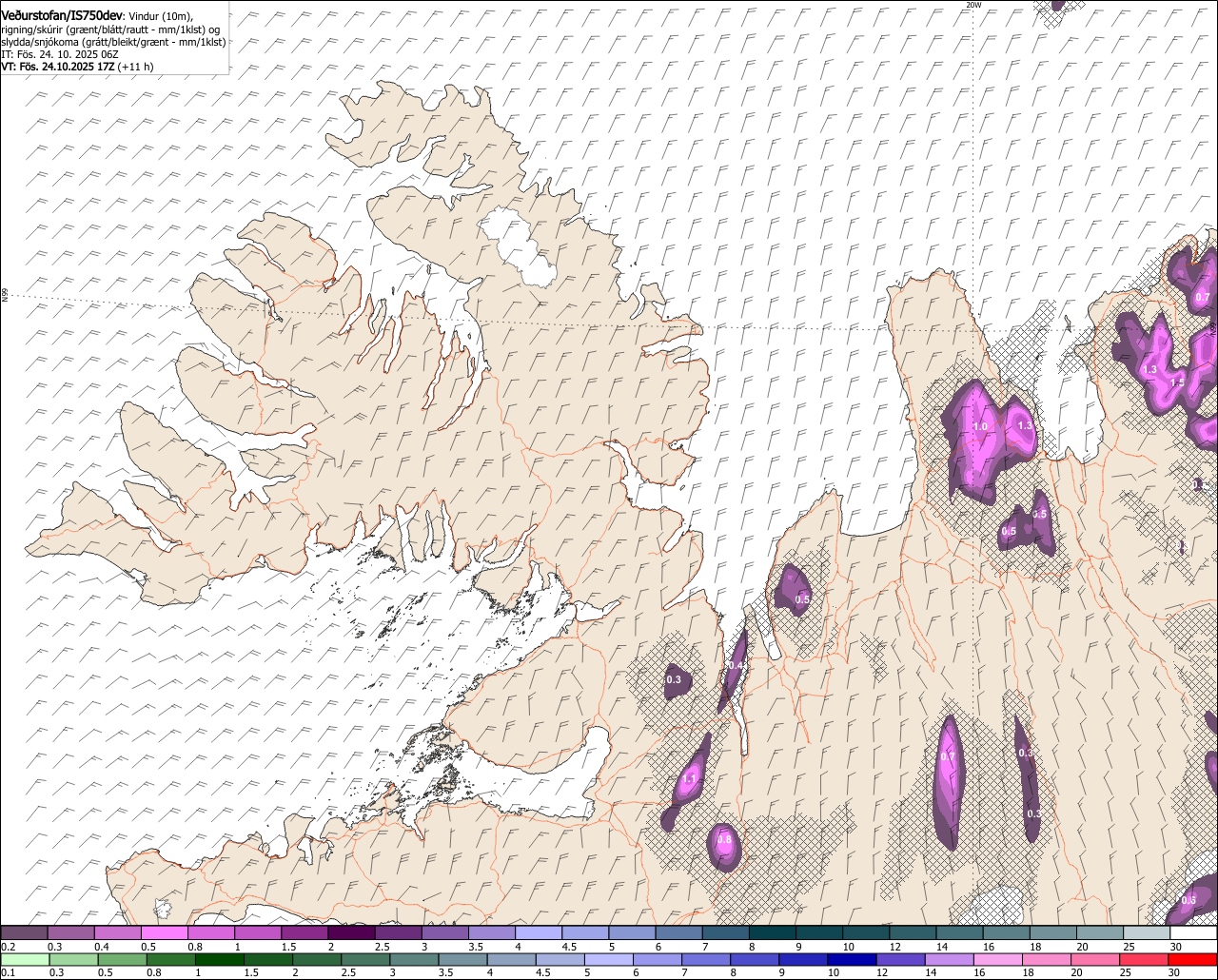
Task: Select lower legend red swatch at 30
Action: [1192, 960]
